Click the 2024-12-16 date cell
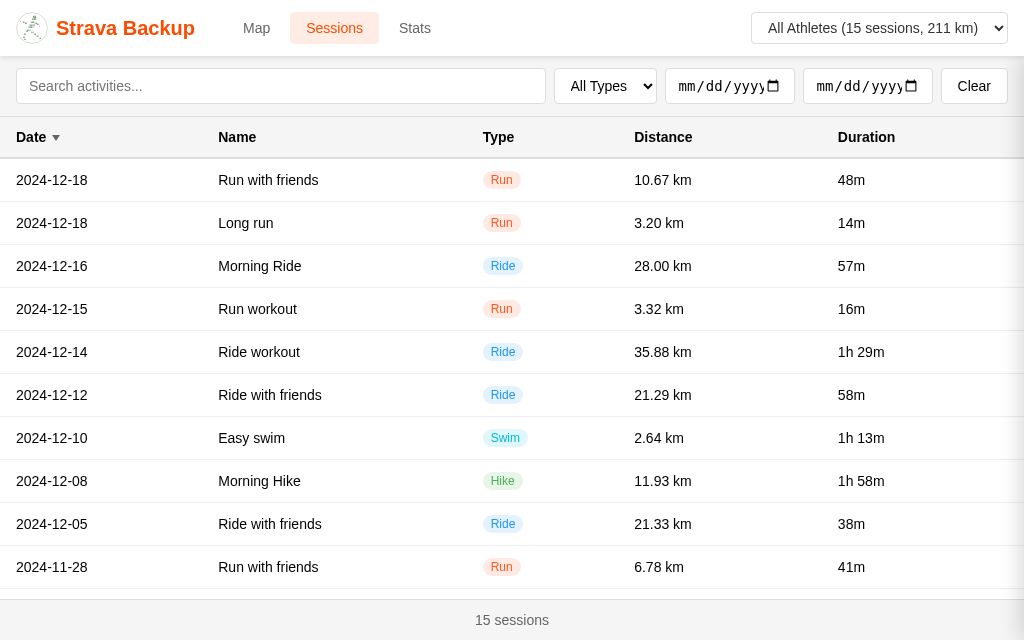 [x=52, y=266]
